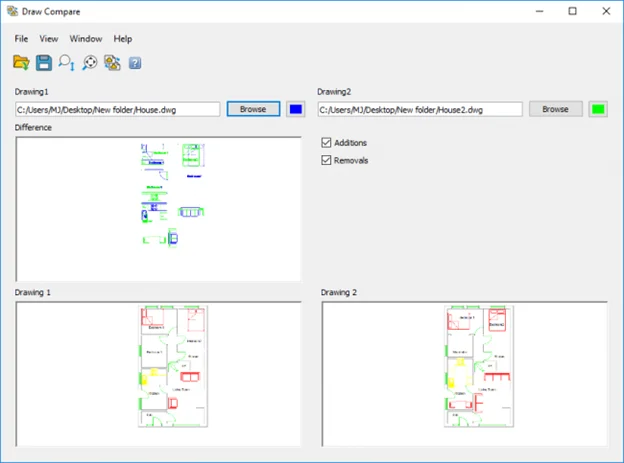The height and width of the screenshot is (463, 624).
Task: Open the View menu
Action: tap(49, 39)
